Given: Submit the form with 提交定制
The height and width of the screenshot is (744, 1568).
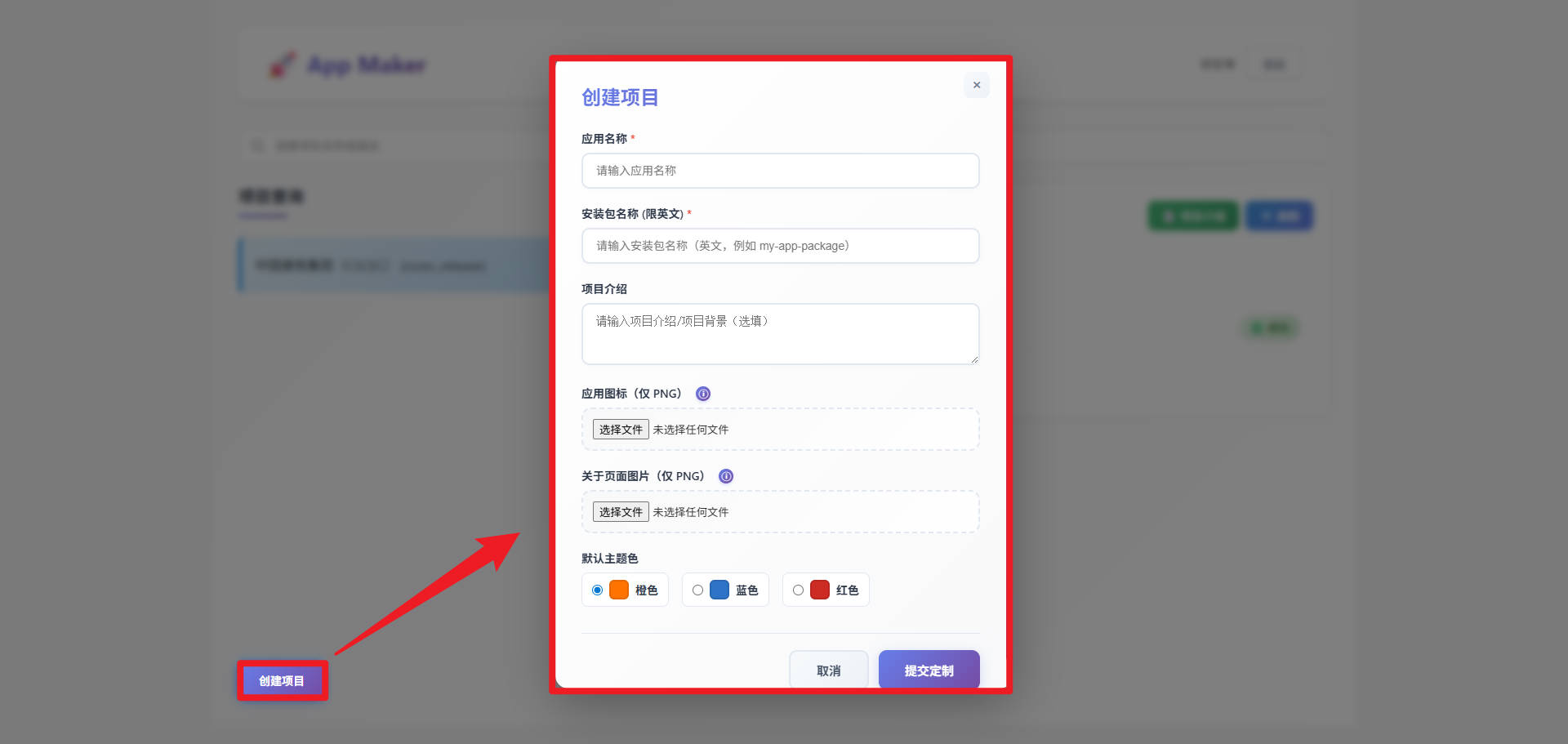Looking at the screenshot, I should (929, 670).
